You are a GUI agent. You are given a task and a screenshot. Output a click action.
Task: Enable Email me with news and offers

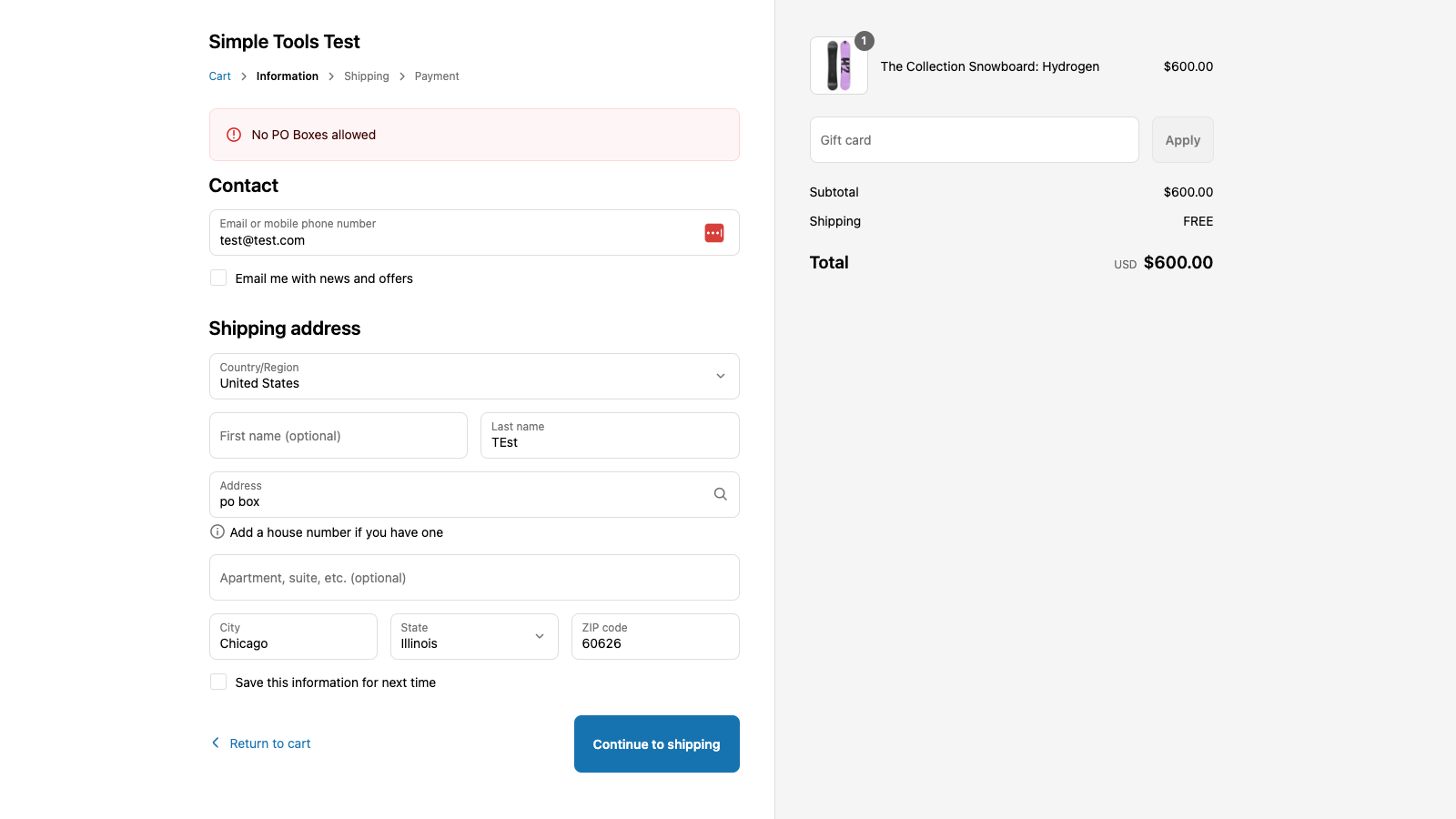click(218, 278)
